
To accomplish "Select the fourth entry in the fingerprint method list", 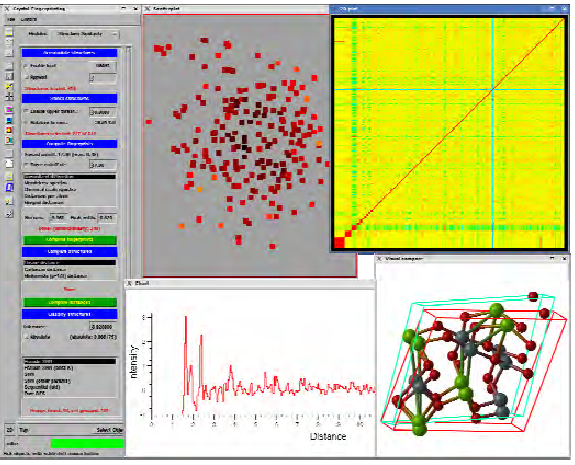I will point(69,196).
